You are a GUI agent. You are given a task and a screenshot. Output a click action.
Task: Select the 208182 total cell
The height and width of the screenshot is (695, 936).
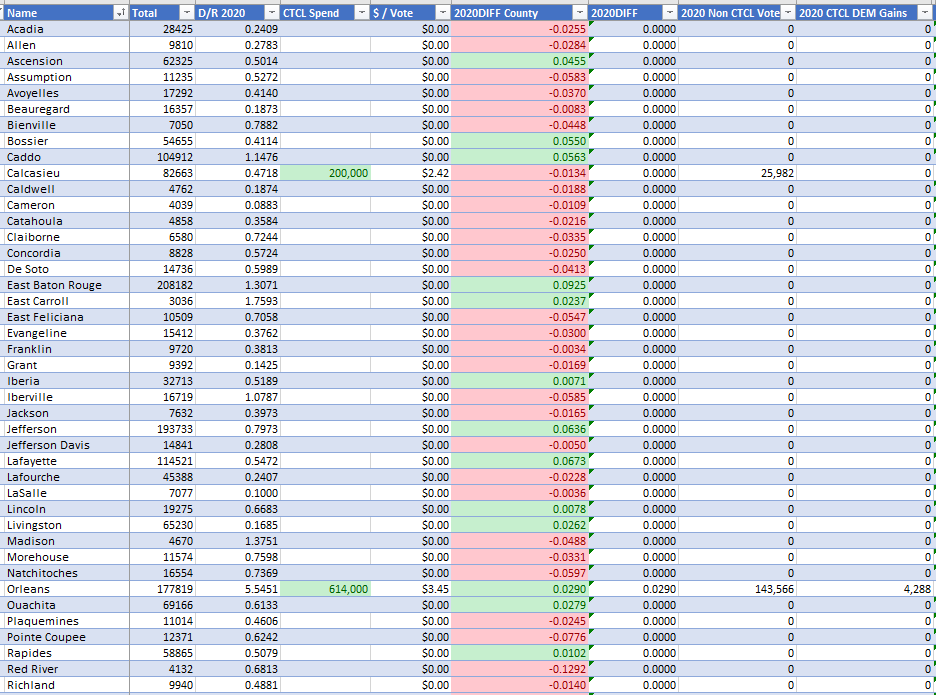point(162,285)
